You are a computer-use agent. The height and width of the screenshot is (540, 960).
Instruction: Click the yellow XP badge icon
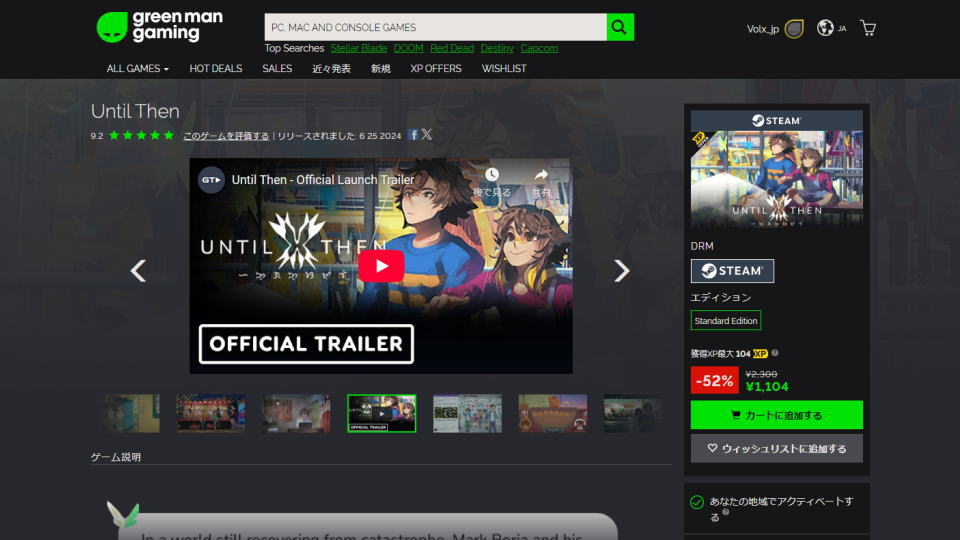760,353
